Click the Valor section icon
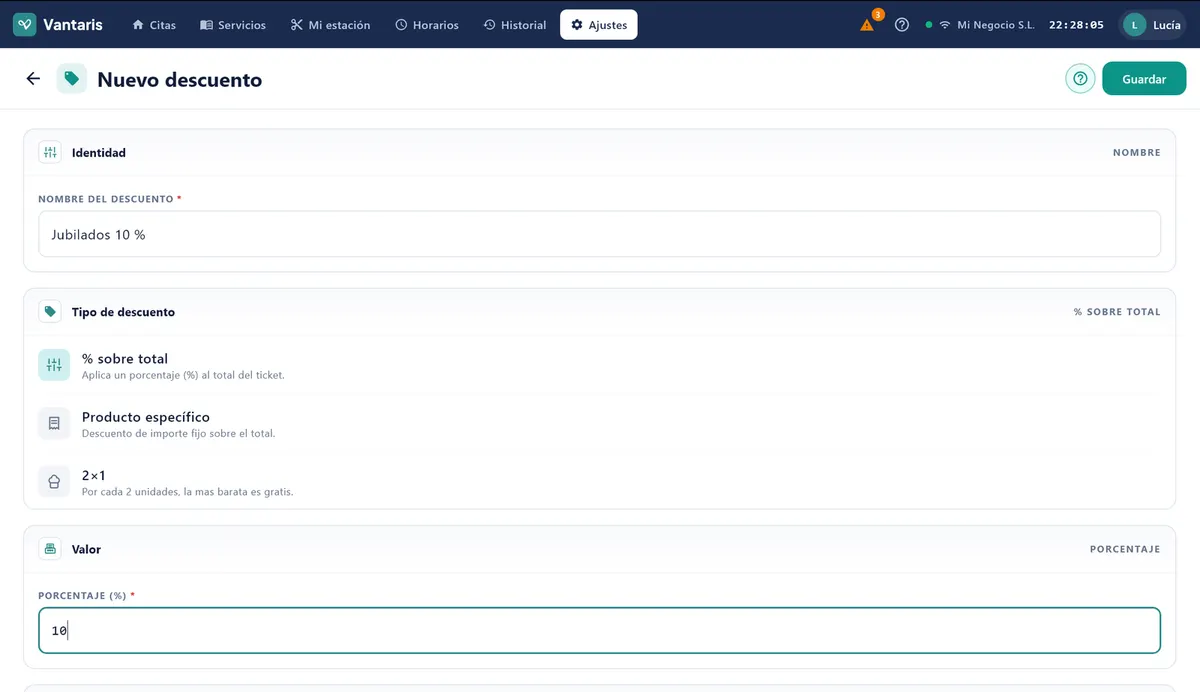This screenshot has height=692, width=1200. (50, 549)
